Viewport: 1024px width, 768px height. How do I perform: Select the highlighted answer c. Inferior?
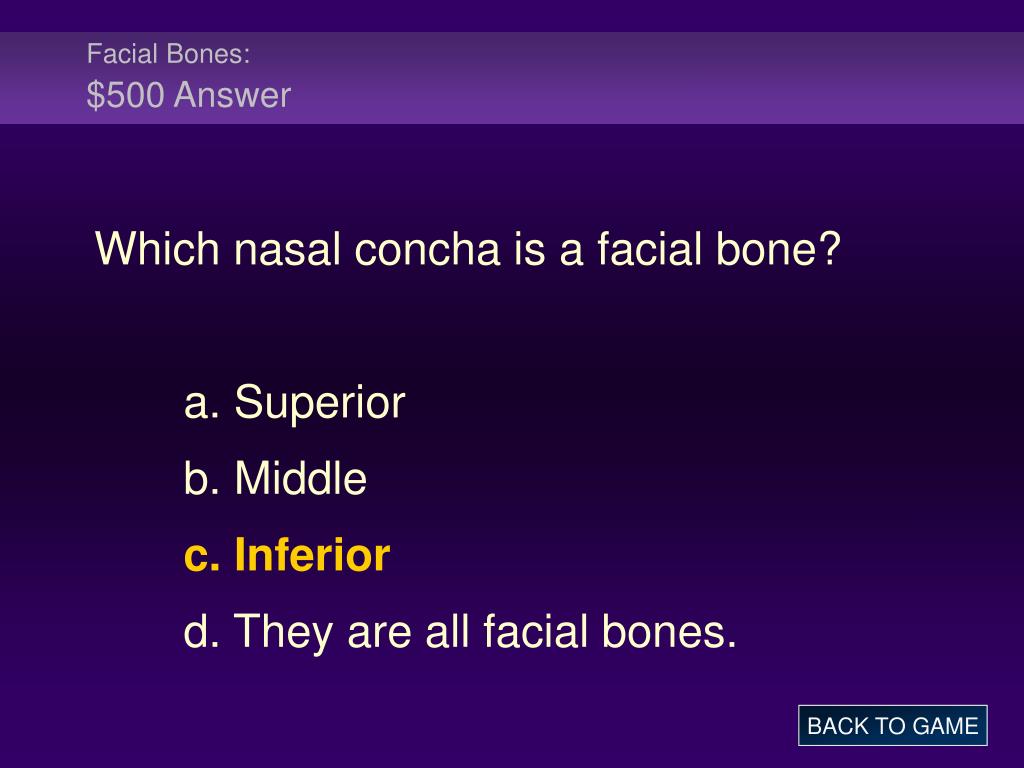point(287,555)
